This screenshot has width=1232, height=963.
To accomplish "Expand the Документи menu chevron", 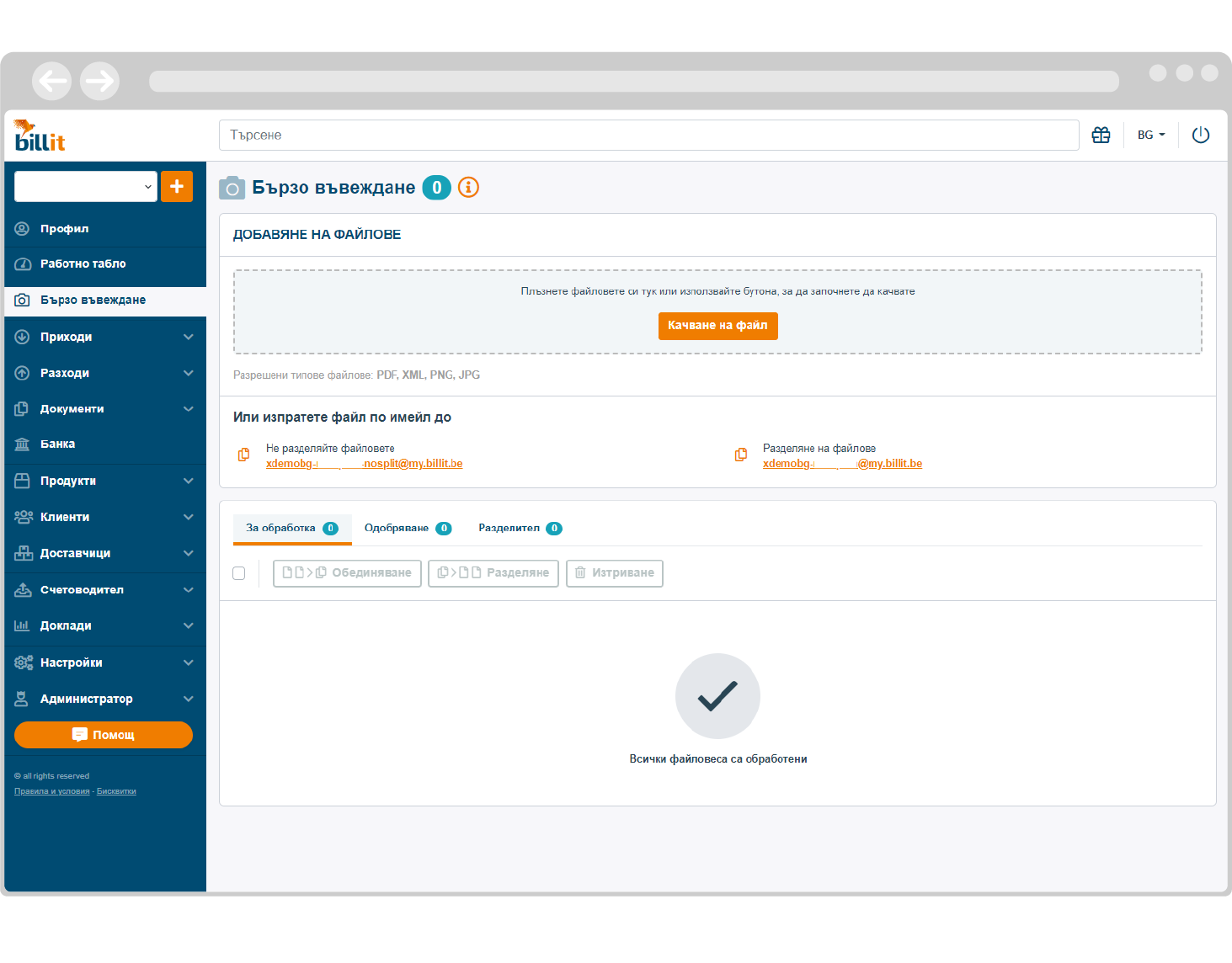I will [x=189, y=408].
